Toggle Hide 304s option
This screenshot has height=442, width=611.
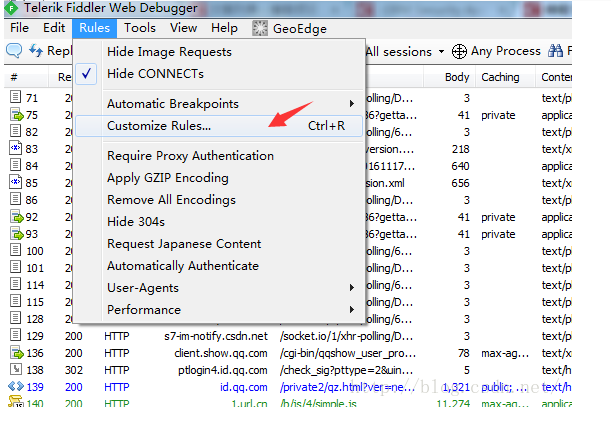219,222
